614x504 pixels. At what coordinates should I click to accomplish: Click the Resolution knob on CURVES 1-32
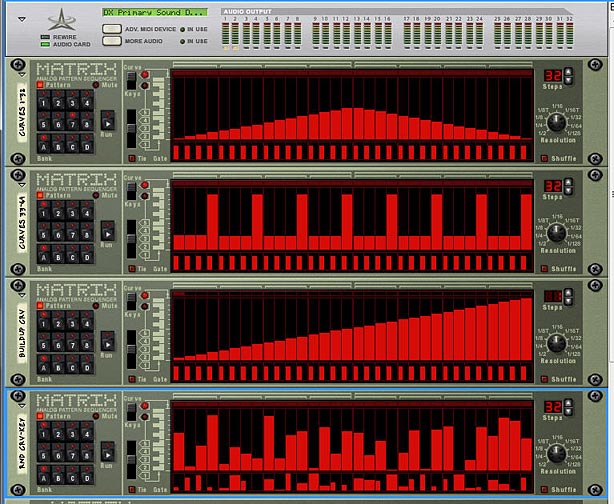click(x=556, y=123)
